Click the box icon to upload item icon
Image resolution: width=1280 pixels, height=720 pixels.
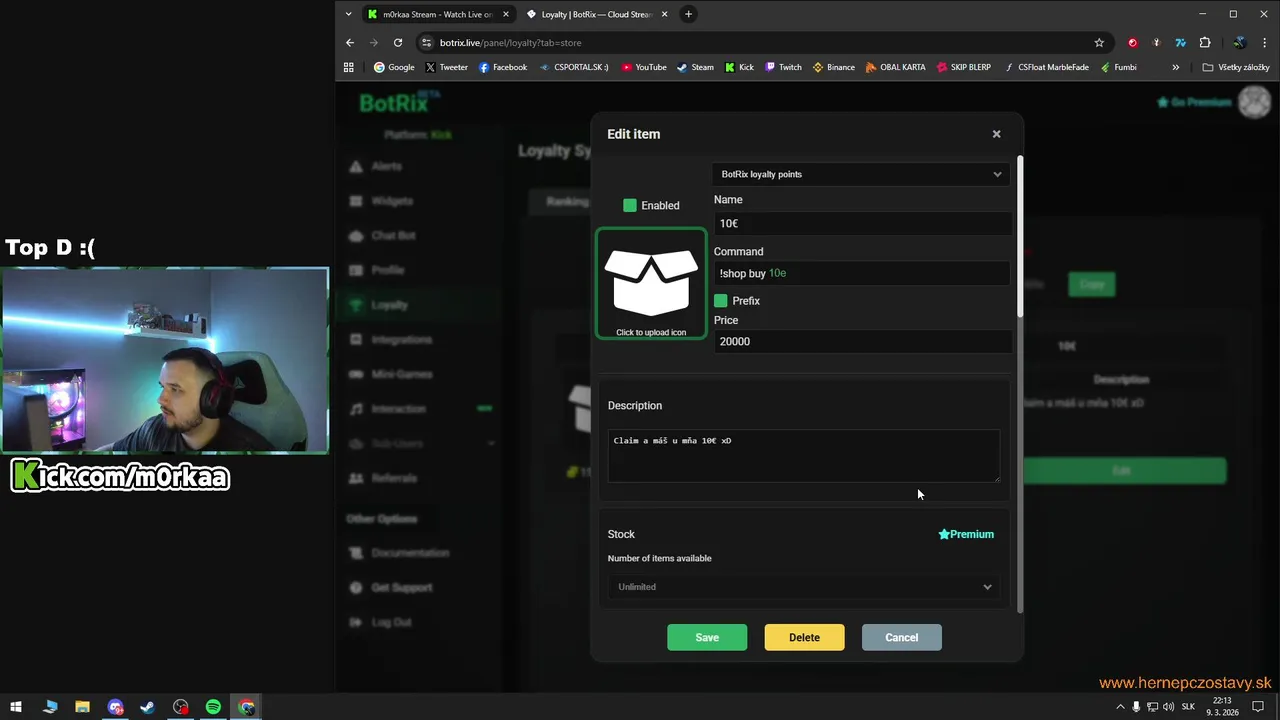(651, 284)
